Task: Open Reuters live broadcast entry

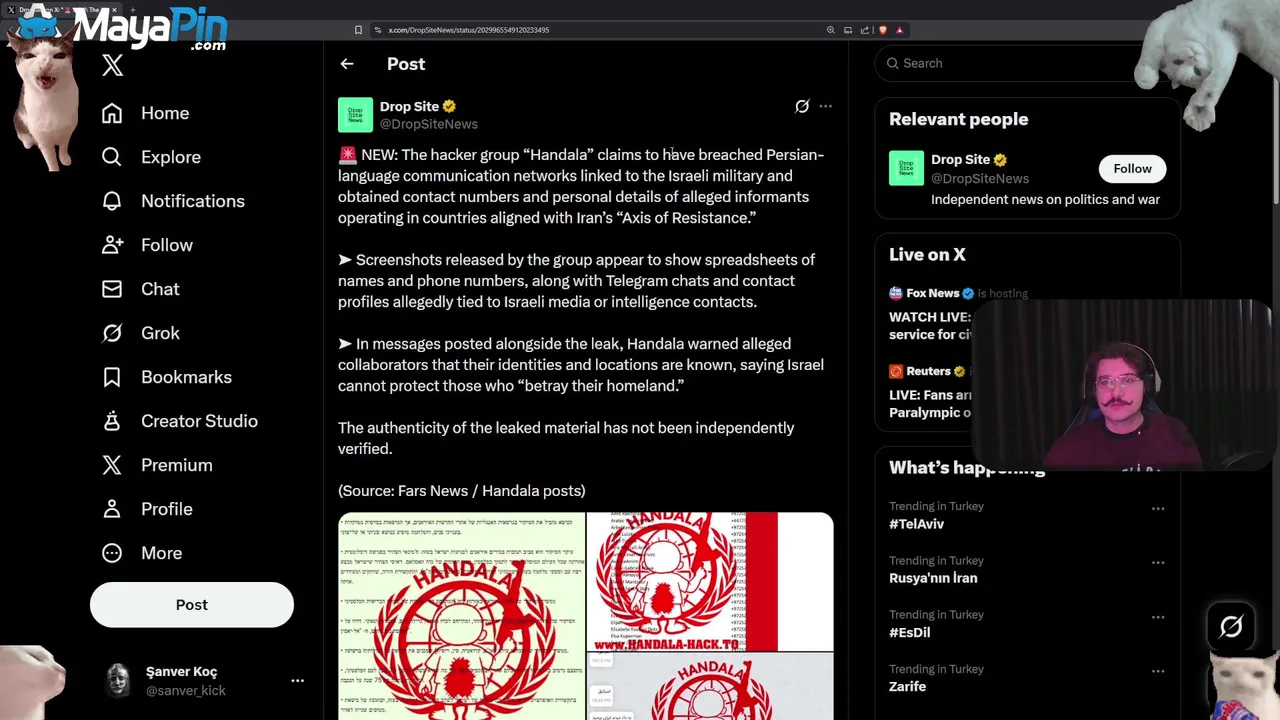Action: [x=930, y=391]
